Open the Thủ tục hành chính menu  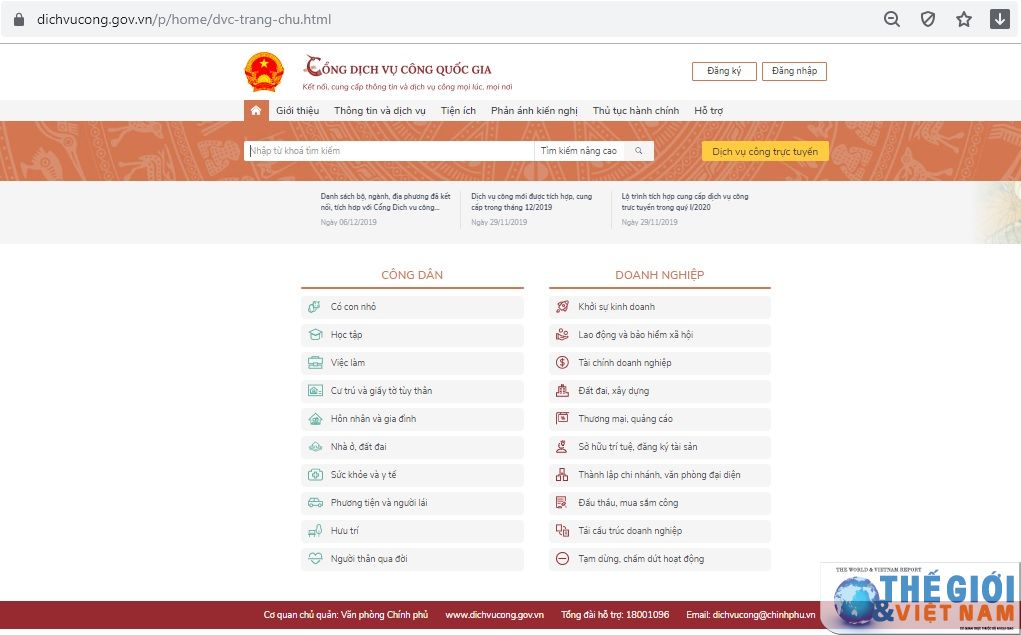pos(635,111)
